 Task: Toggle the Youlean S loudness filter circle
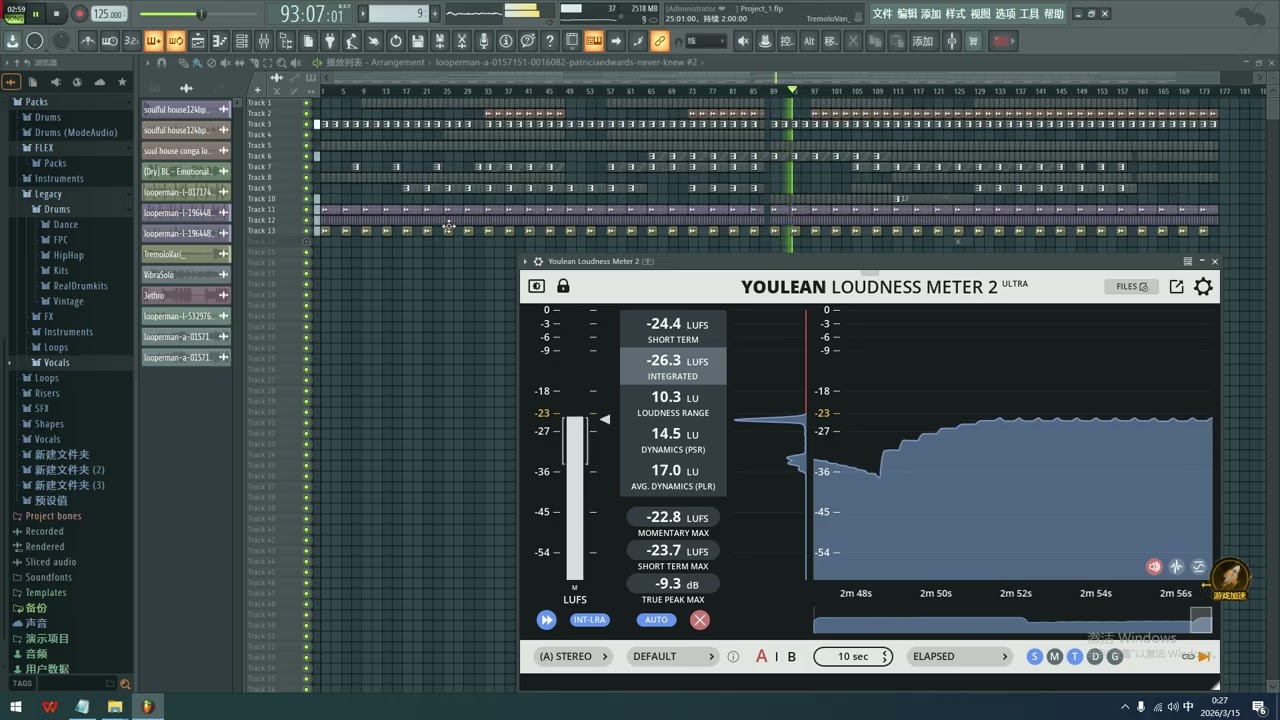click(1035, 657)
